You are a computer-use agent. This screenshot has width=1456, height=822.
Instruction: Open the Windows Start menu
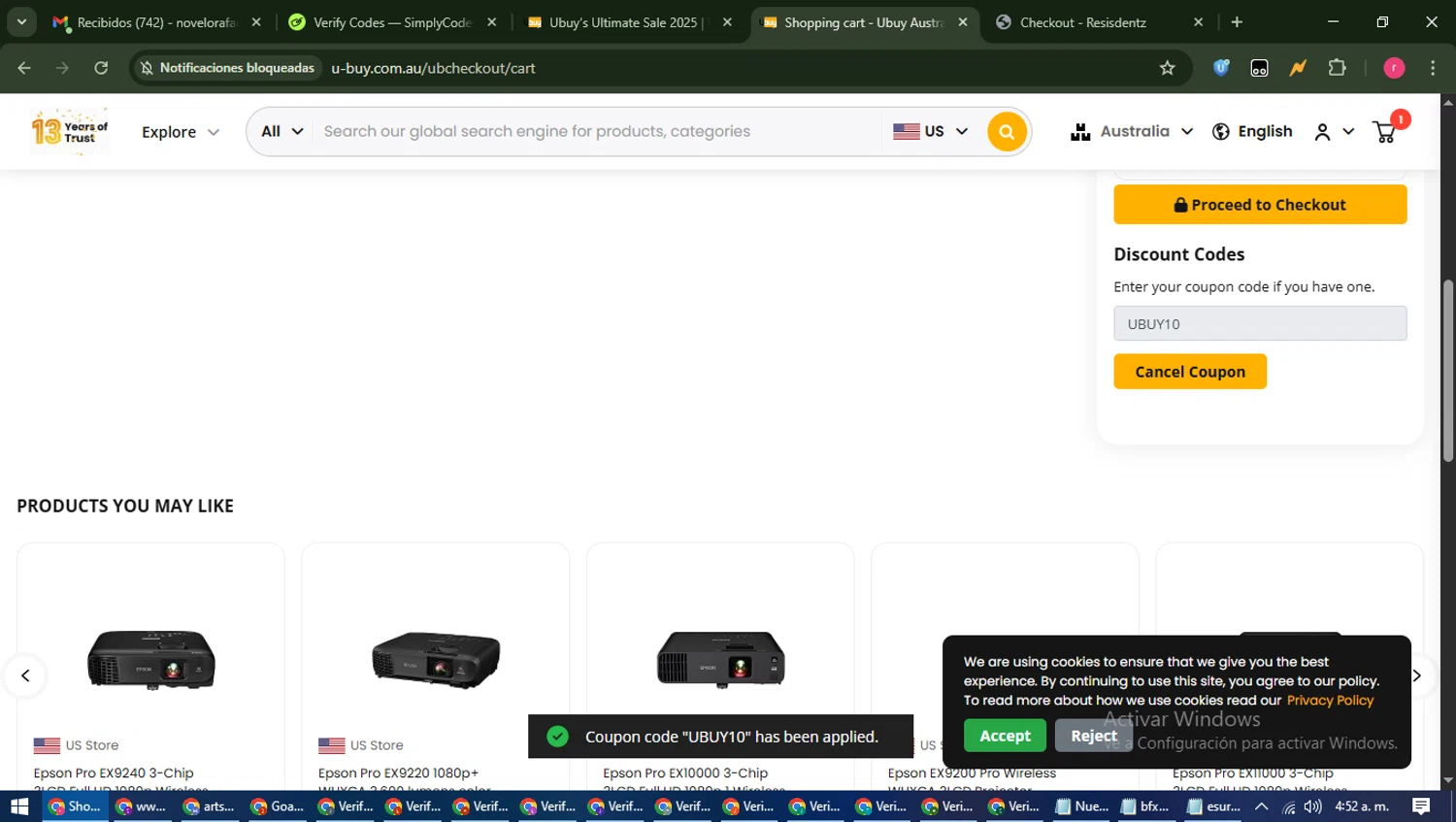pyautogui.click(x=19, y=806)
